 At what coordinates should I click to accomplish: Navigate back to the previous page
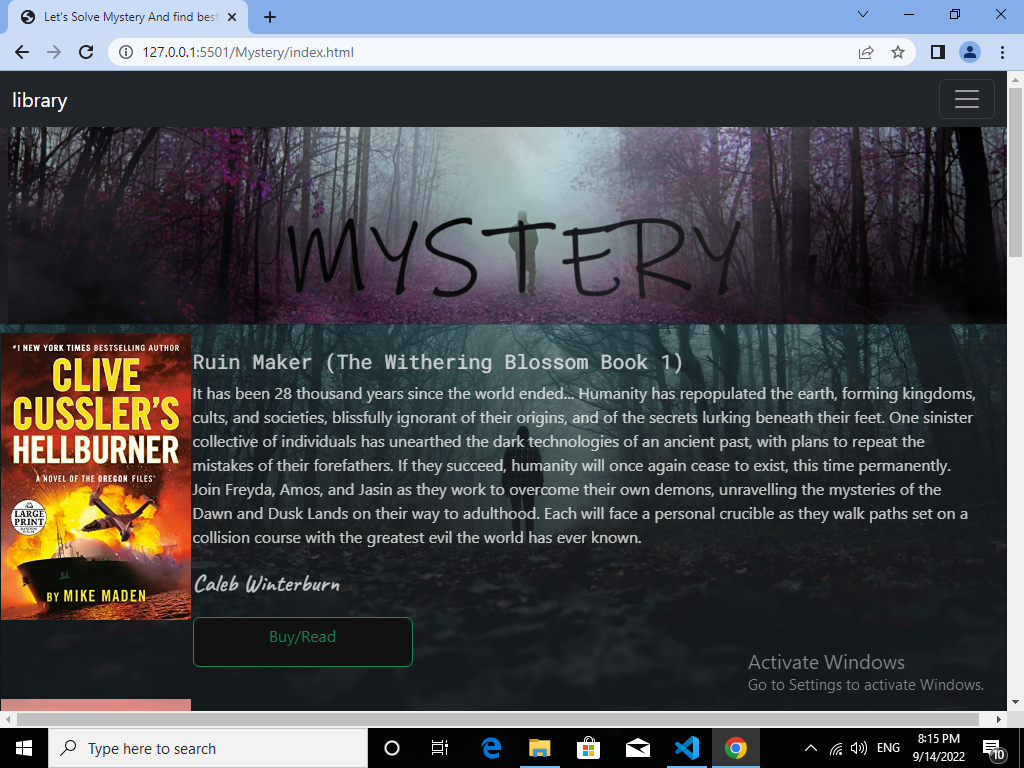pos(22,52)
